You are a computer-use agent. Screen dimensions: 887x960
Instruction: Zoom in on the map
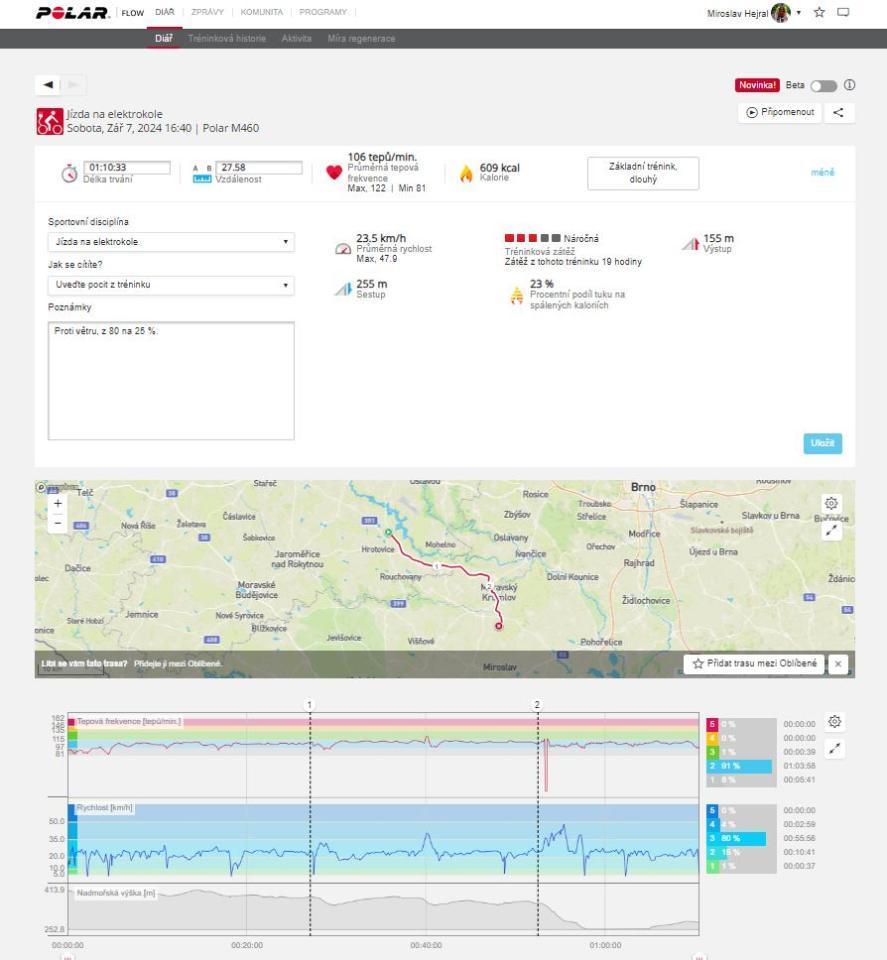click(57, 505)
